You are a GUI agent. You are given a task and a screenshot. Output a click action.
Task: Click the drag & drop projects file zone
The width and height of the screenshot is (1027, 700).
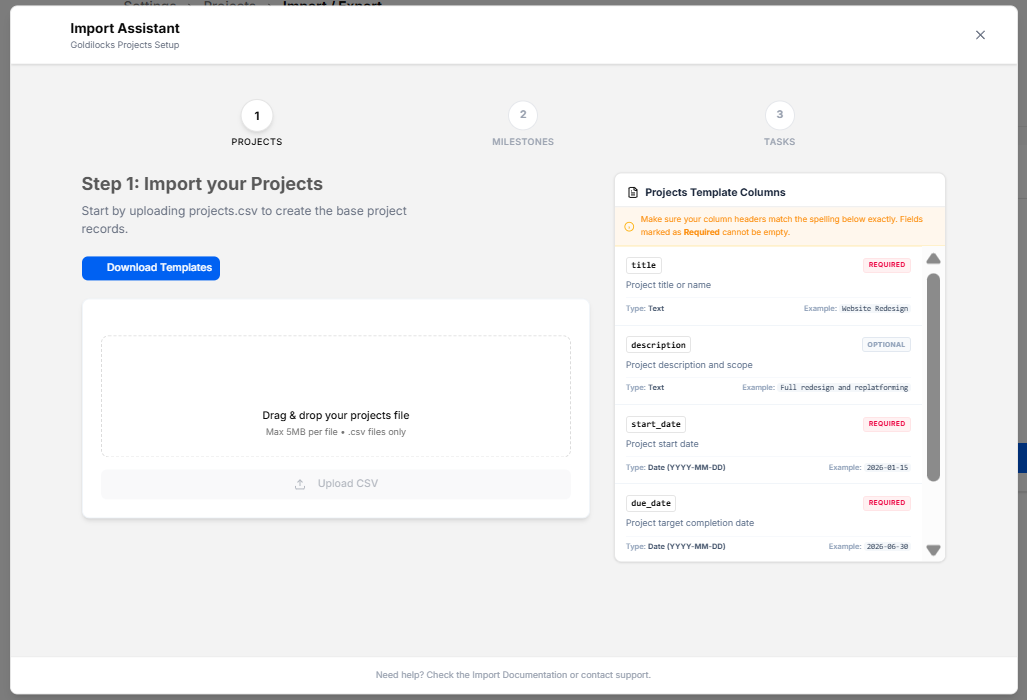coord(336,396)
